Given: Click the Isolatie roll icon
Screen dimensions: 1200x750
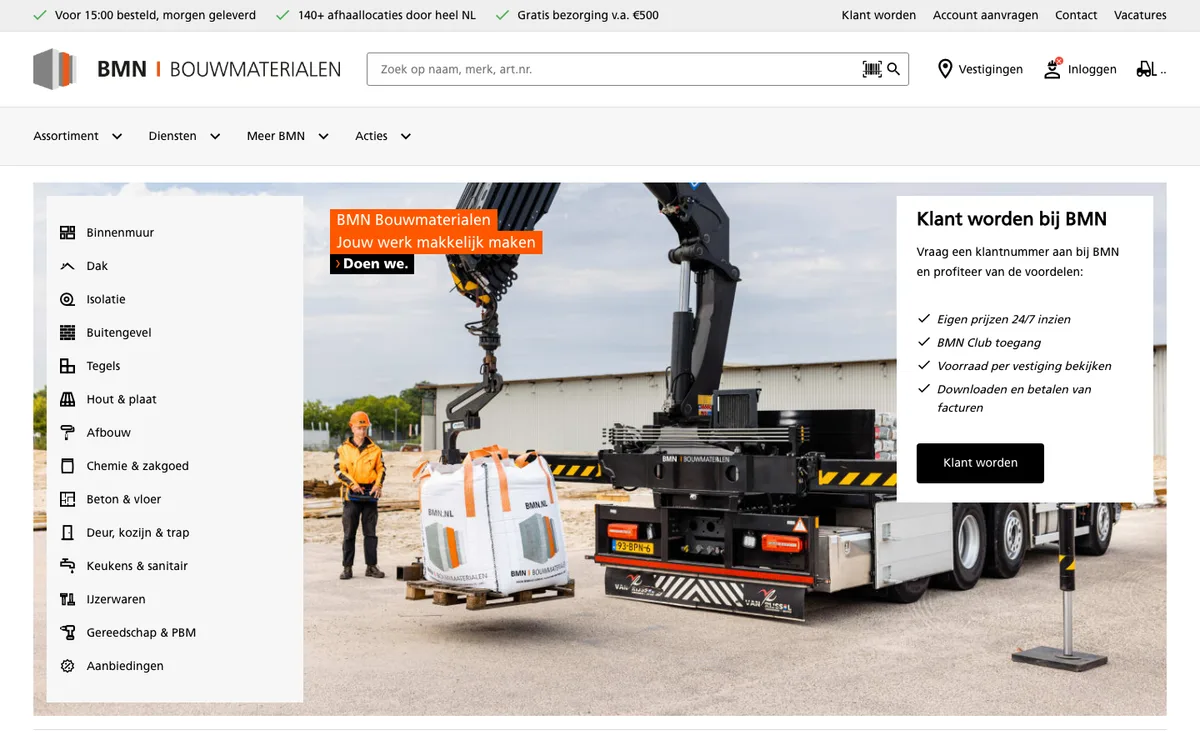Looking at the screenshot, I should [x=67, y=299].
